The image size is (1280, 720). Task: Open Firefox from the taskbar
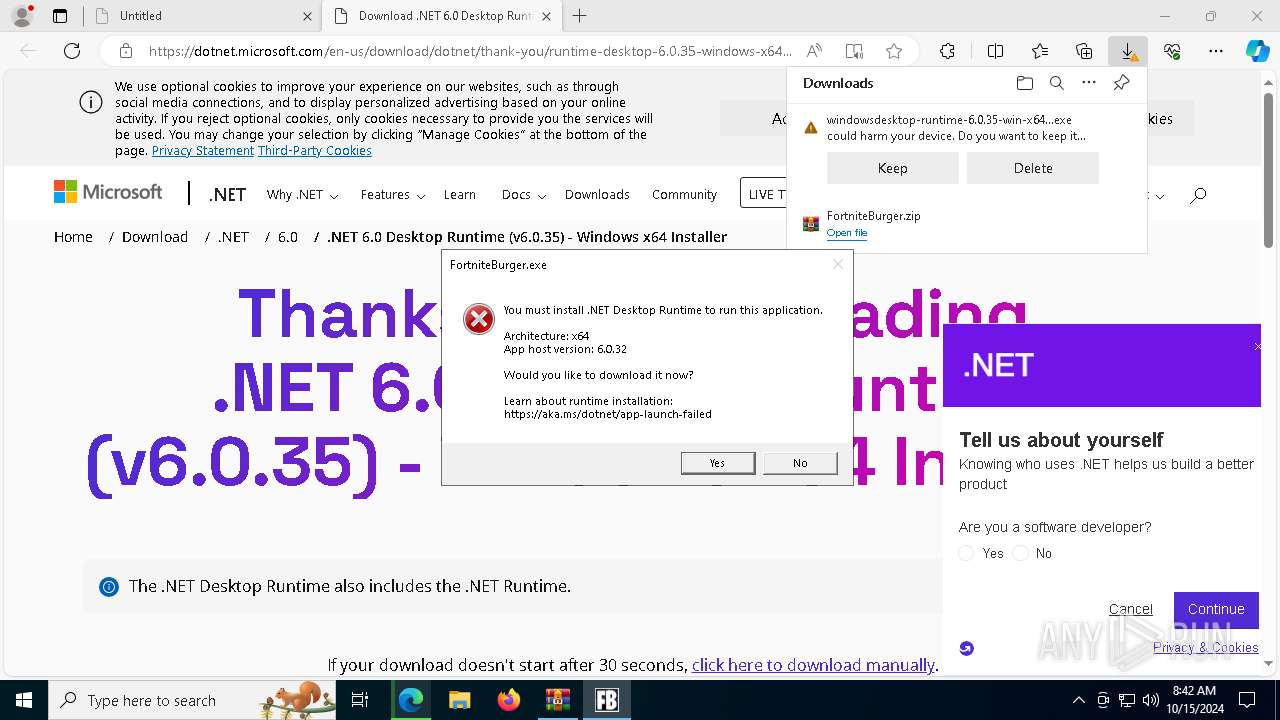[x=508, y=700]
